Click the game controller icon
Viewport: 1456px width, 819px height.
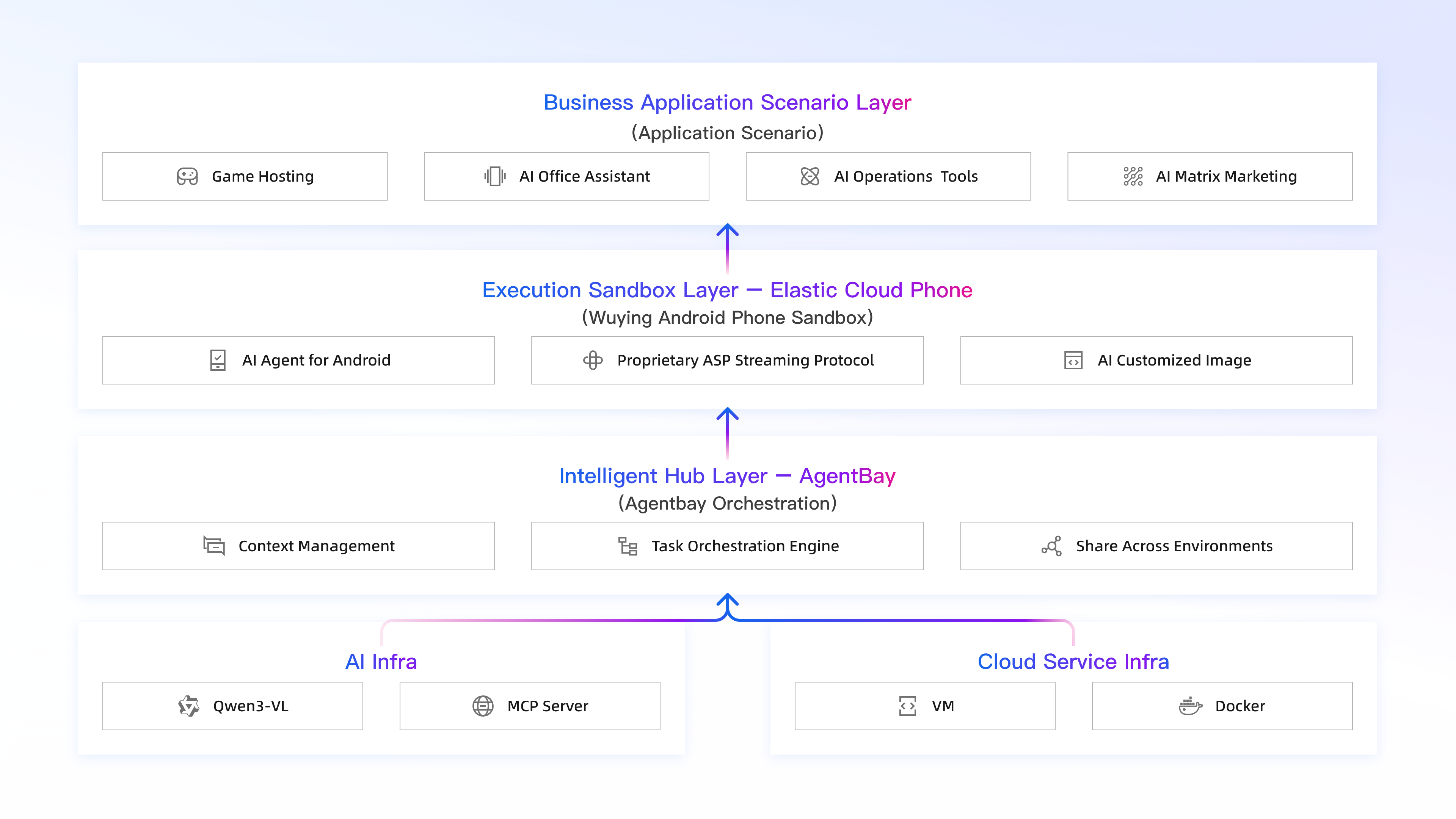(x=187, y=176)
